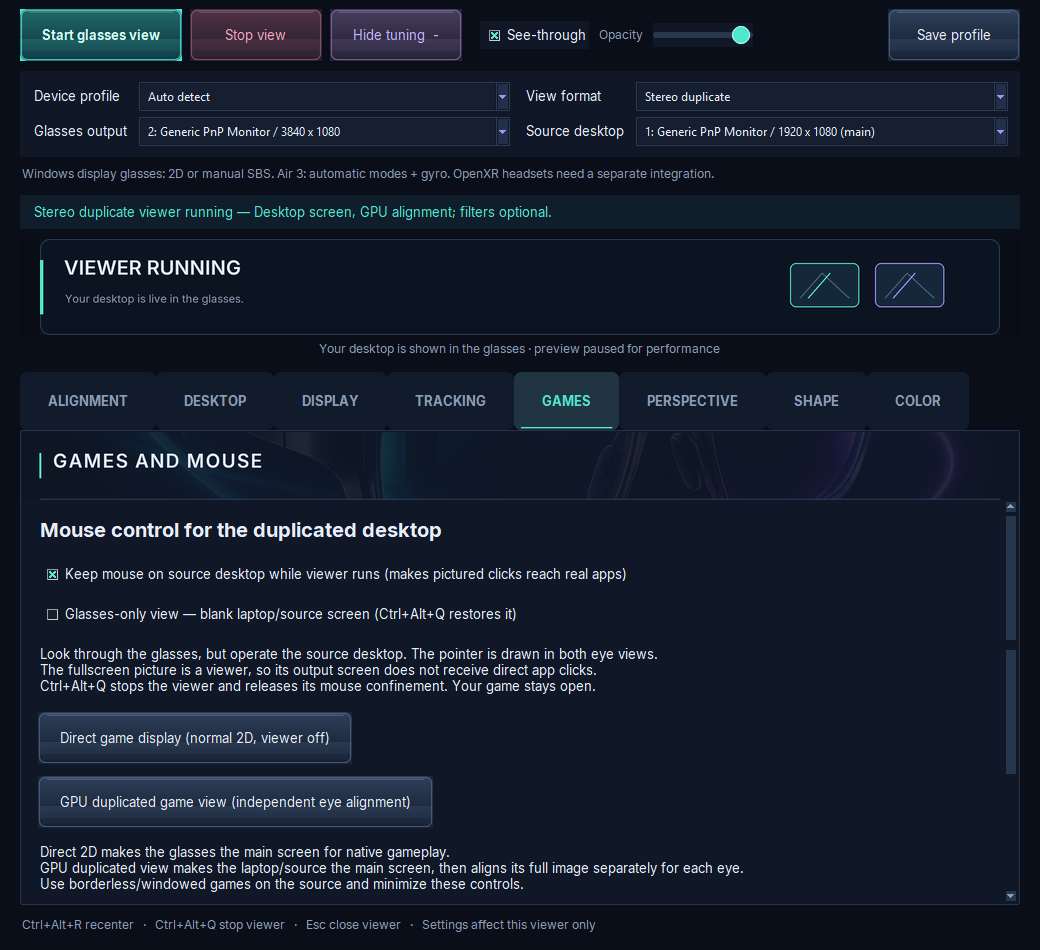Click the teal left-eye preview icon
This screenshot has height=950, width=1040.
click(824, 285)
